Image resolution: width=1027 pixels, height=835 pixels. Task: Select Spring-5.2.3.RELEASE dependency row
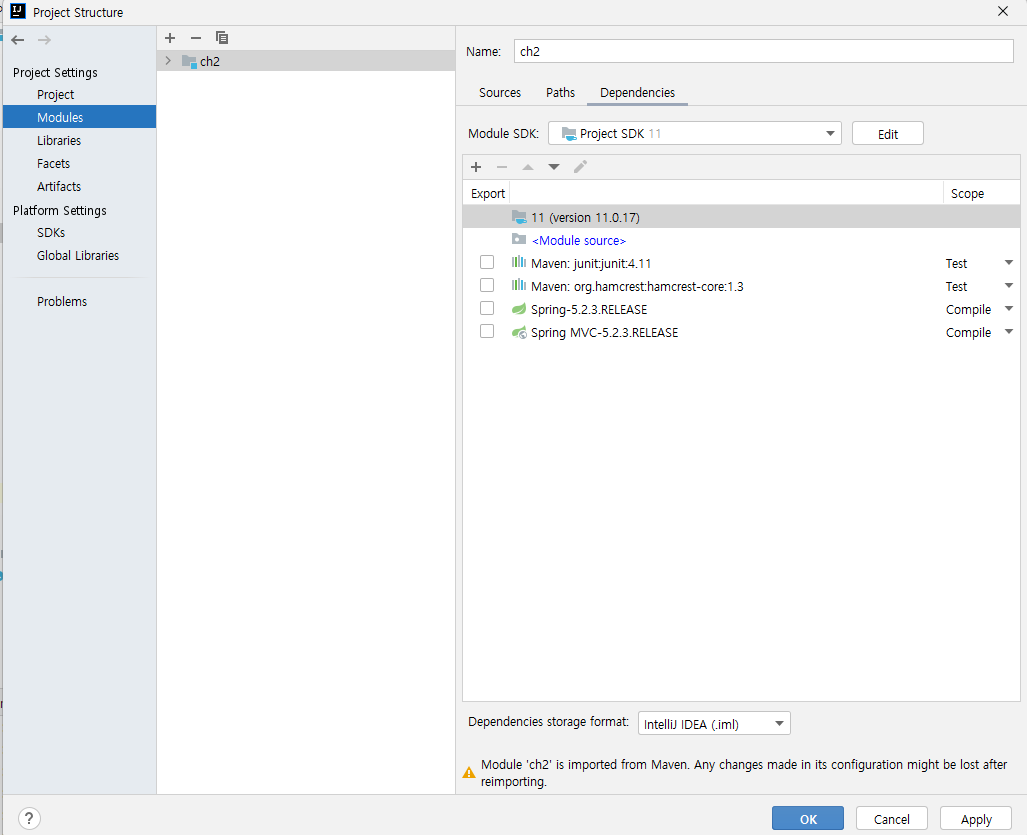[x=741, y=309]
